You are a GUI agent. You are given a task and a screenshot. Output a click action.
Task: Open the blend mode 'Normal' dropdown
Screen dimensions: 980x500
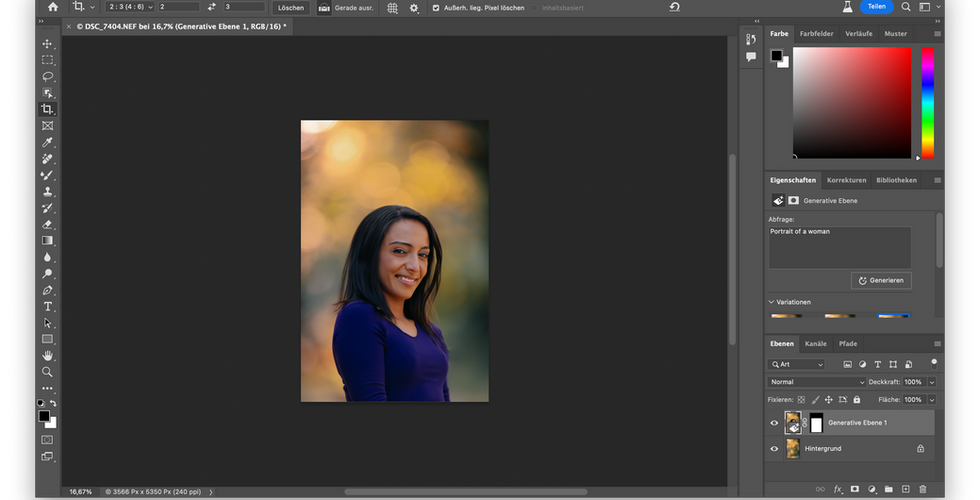coord(816,382)
